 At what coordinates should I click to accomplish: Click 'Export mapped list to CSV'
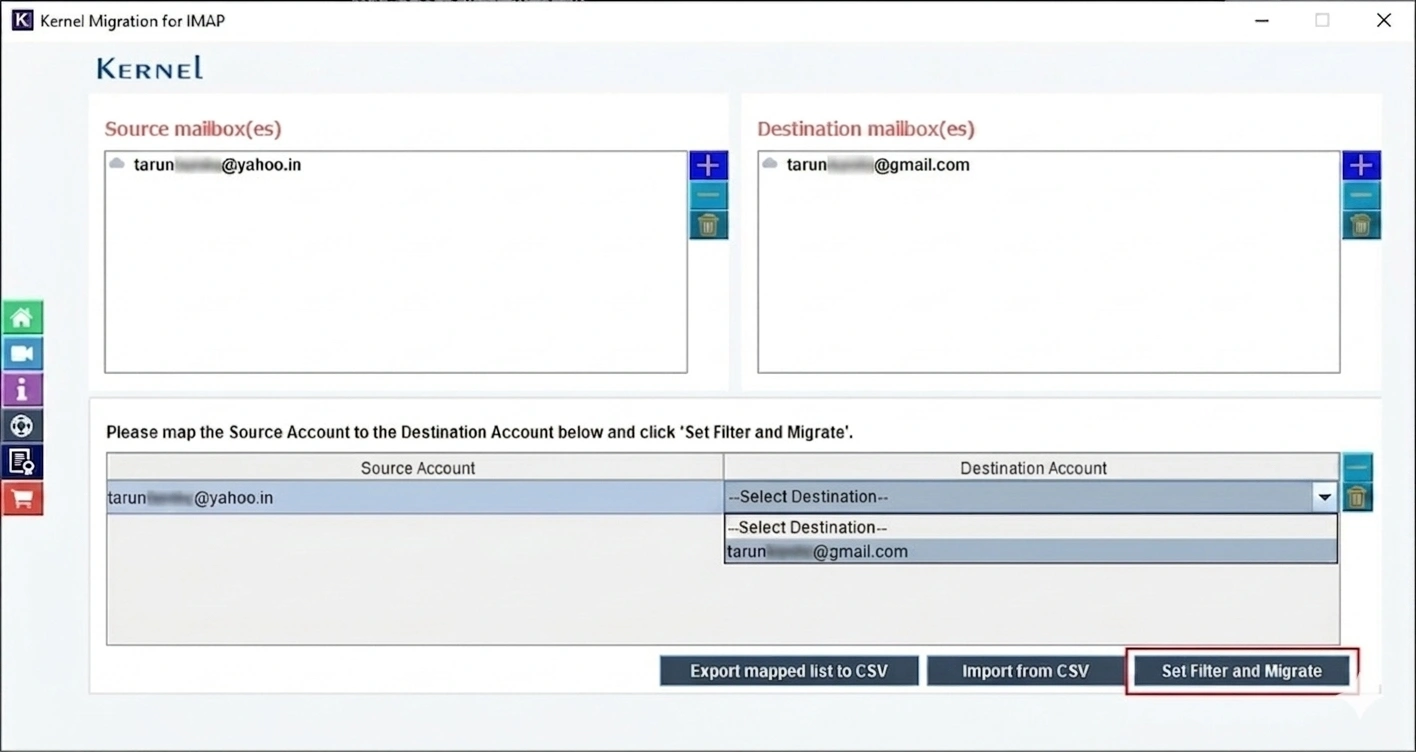(788, 671)
